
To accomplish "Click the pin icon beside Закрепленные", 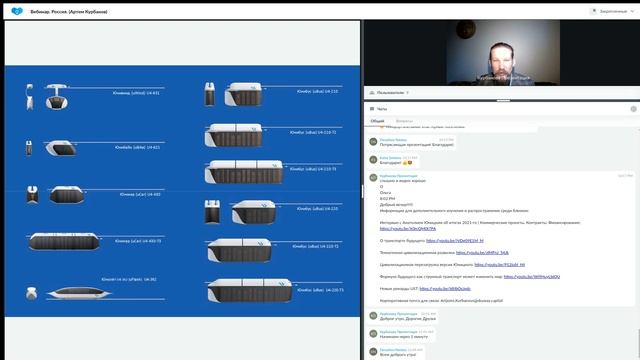I will click(594, 11).
